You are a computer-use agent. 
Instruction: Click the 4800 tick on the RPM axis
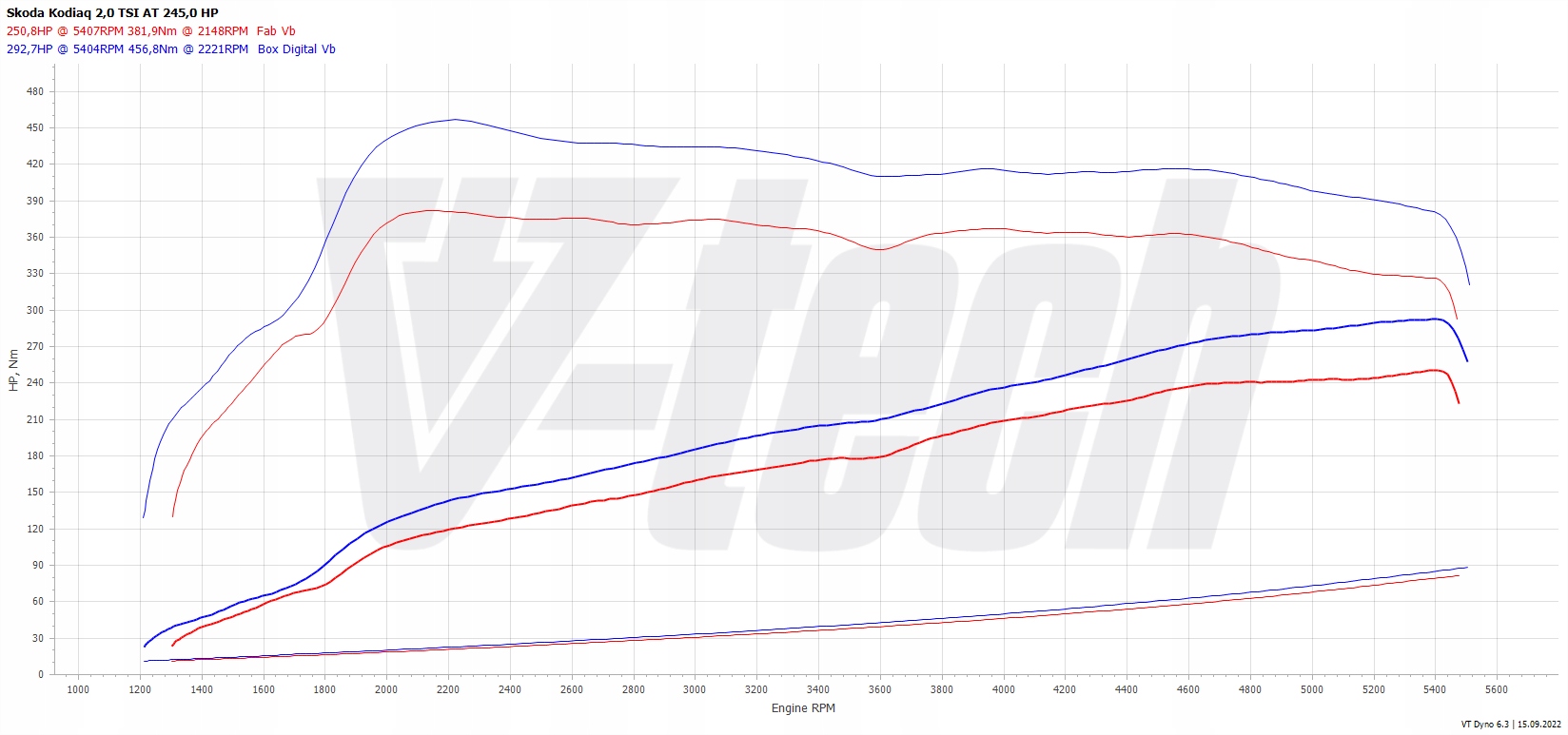[x=1250, y=689]
